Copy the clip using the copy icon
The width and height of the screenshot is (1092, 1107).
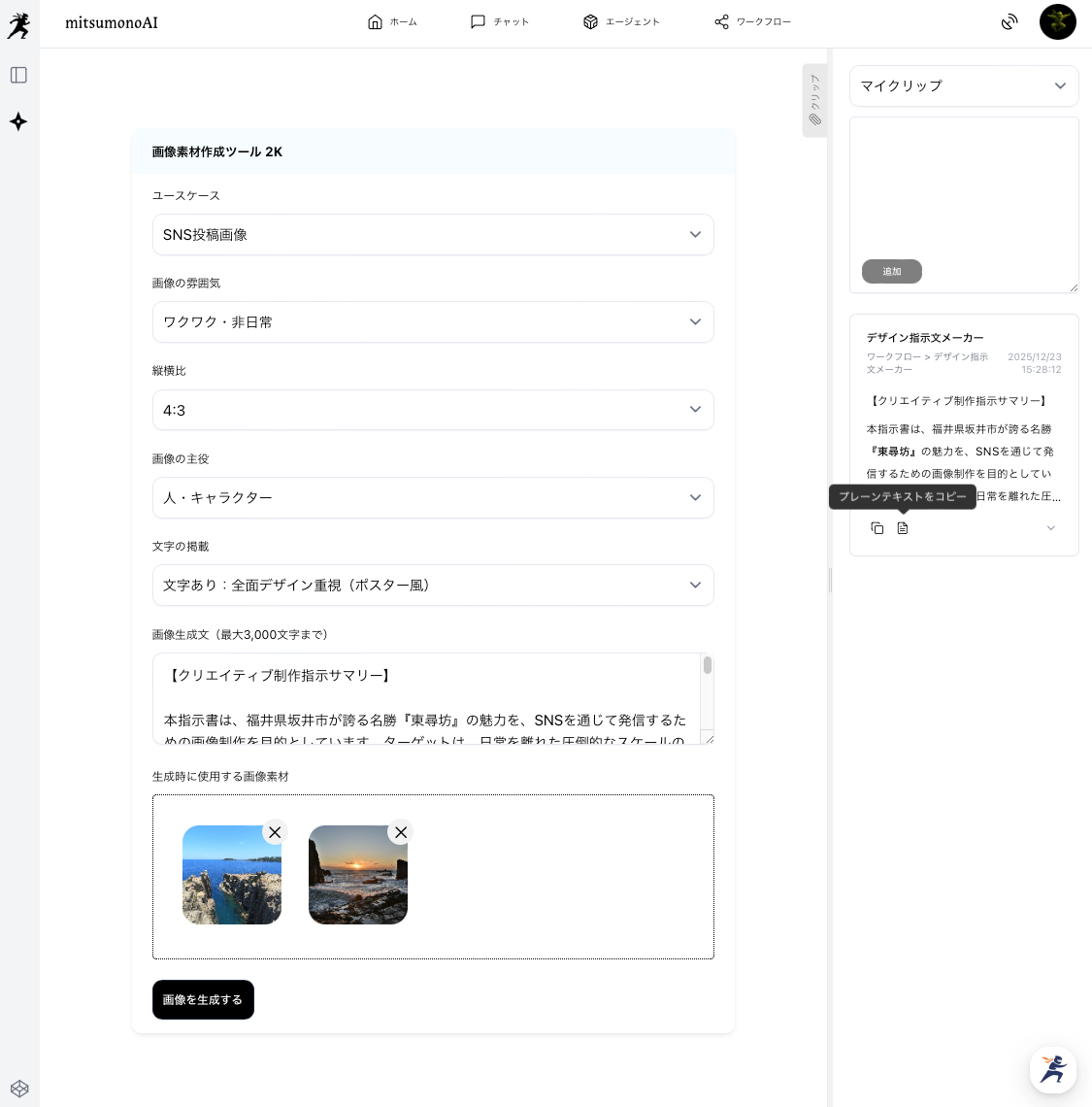(877, 528)
